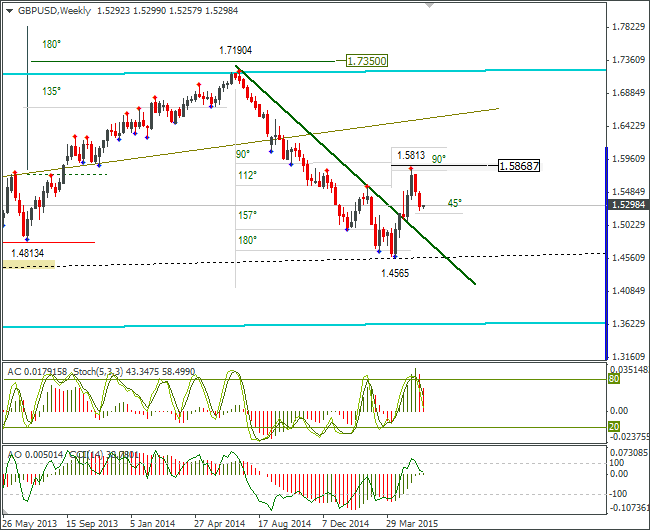
Task: Select the red horizontal line above 1.48134
Action: point(49,242)
